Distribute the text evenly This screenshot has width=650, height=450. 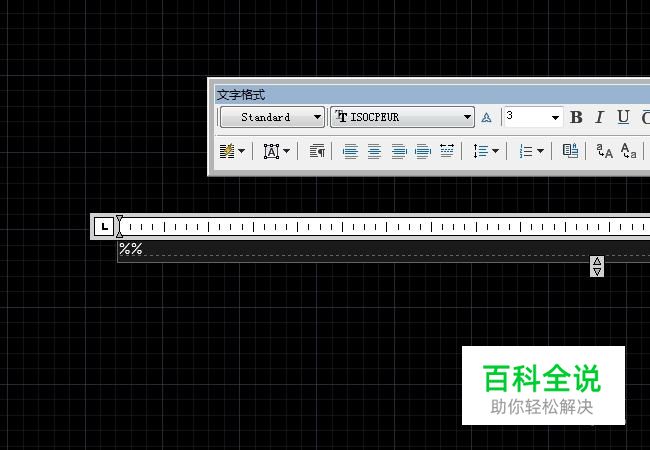446,150
